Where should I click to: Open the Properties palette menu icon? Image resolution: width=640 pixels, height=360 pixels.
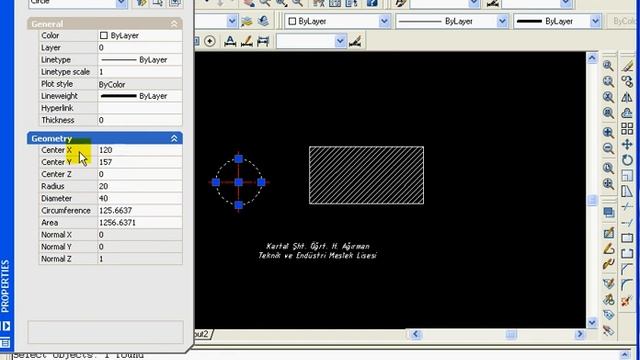click(5, 343)
